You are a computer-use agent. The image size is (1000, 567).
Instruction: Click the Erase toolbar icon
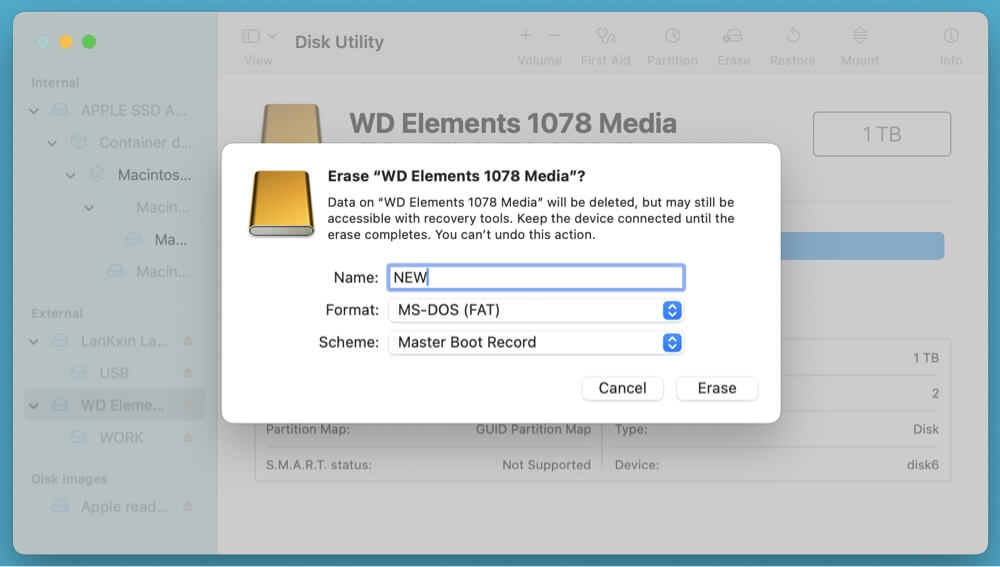pos(733,36)
